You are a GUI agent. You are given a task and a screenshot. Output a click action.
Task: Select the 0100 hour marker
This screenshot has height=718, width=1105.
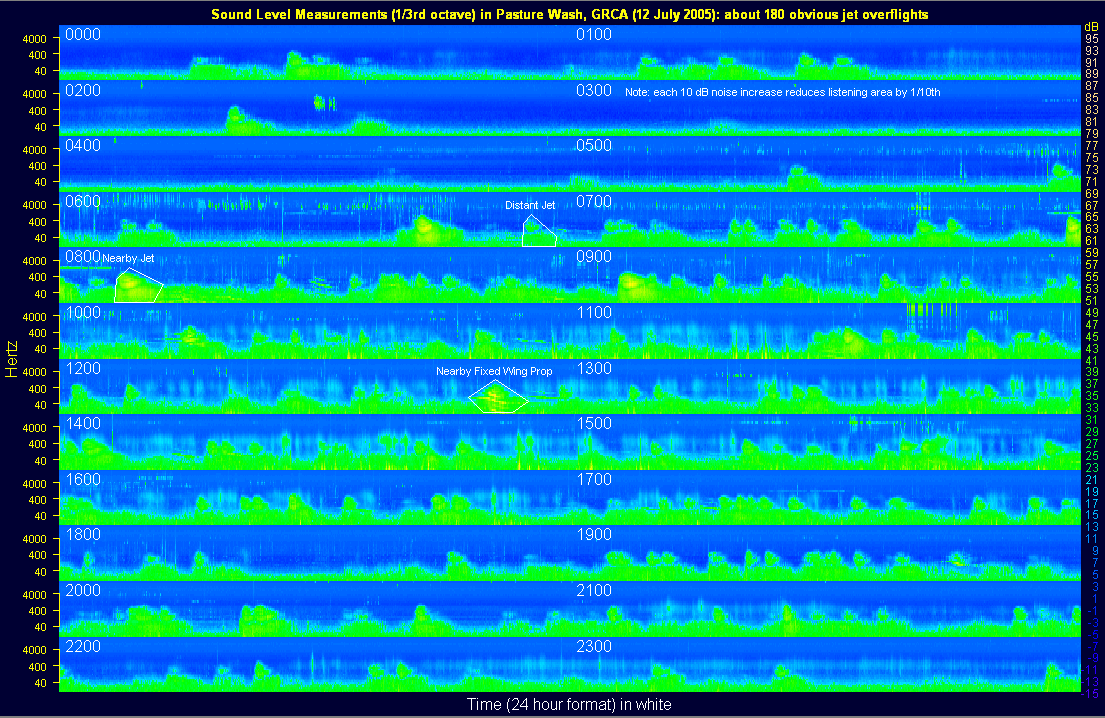click(x=594, y=35)
